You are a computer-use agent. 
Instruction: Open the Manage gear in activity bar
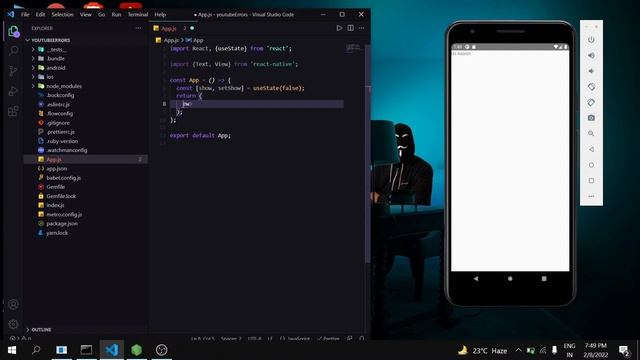(x=13, y=324)
